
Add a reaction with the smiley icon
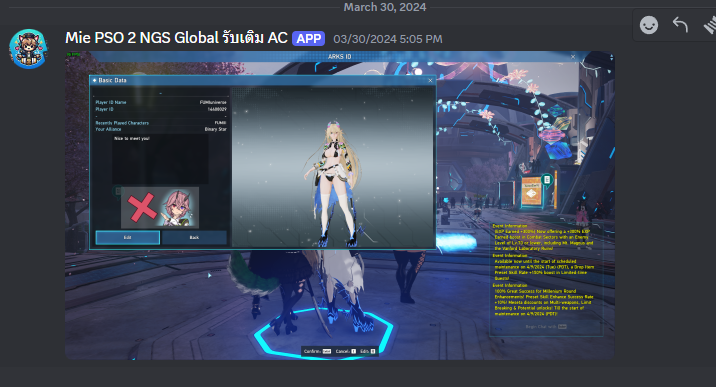click(649, 25)
